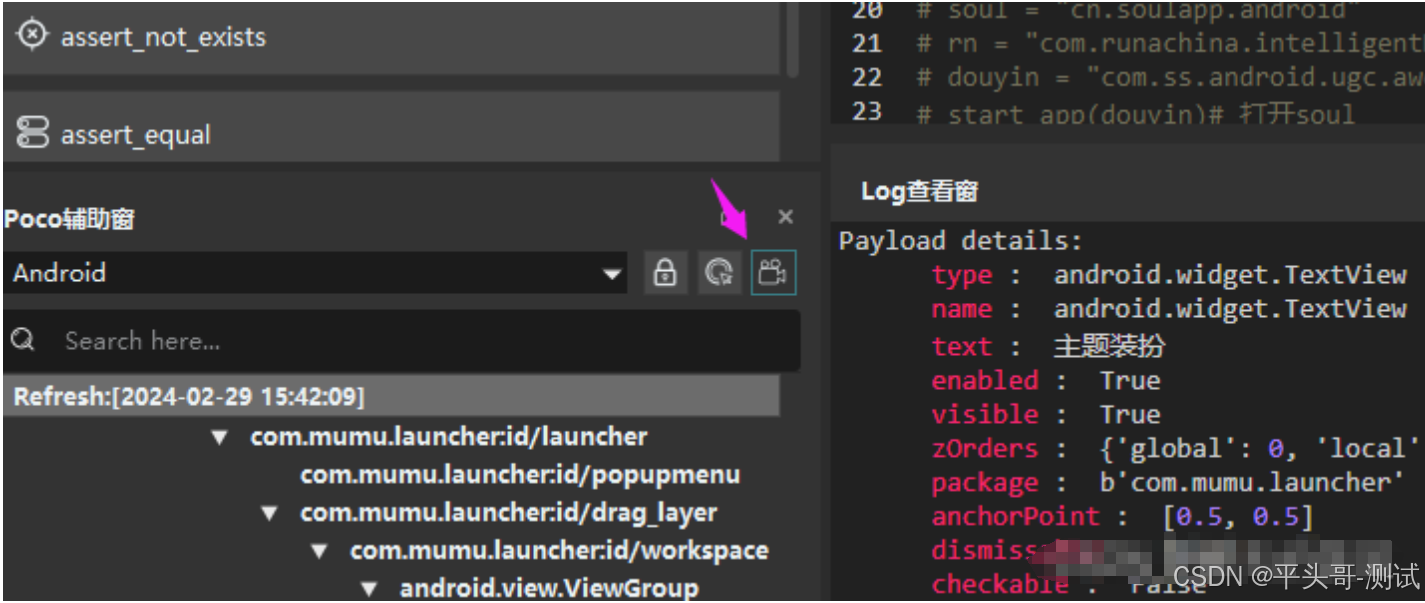Close the Poco辅助窗 panel

click(786, 217)
